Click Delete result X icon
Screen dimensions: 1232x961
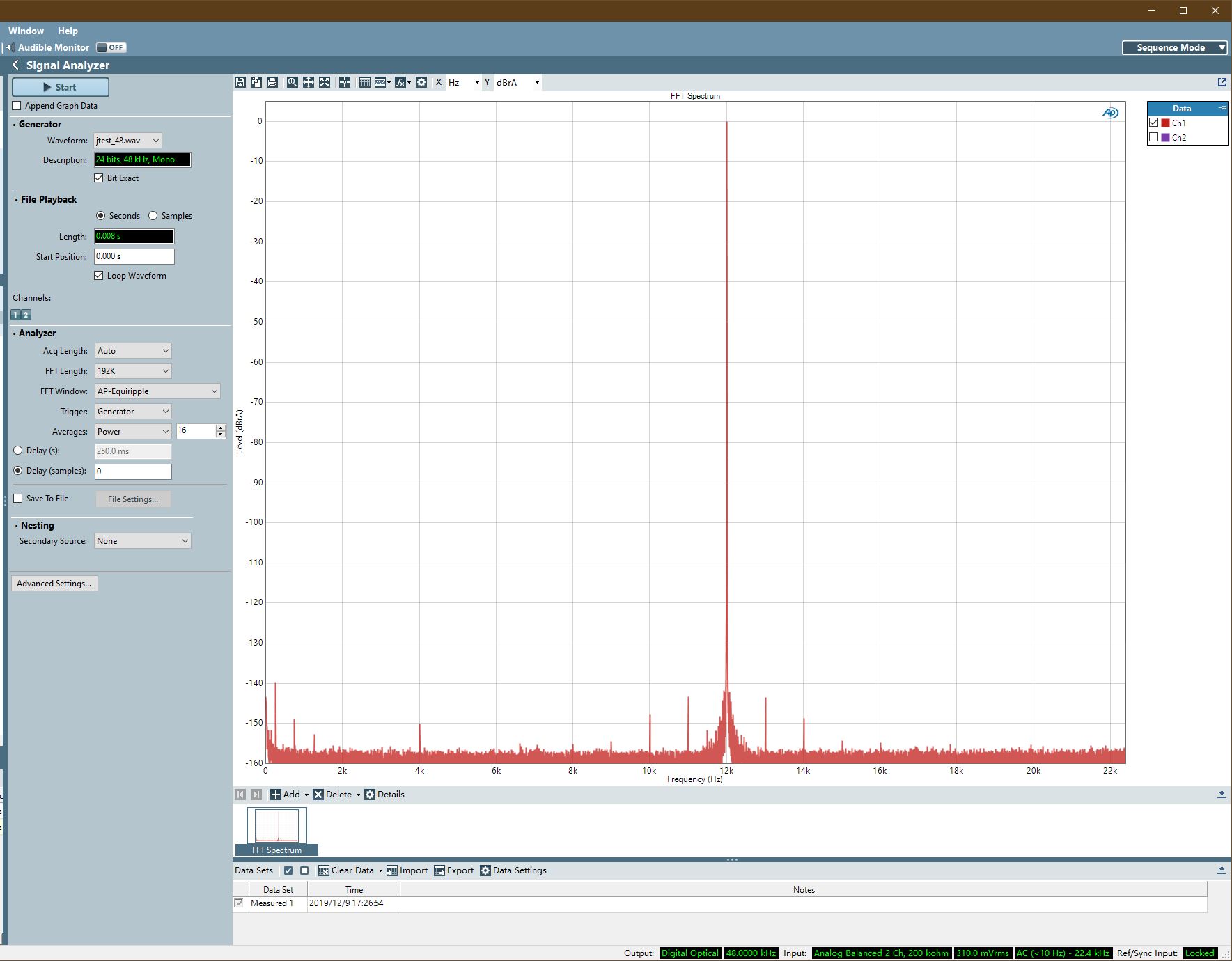tap(318, 795)
